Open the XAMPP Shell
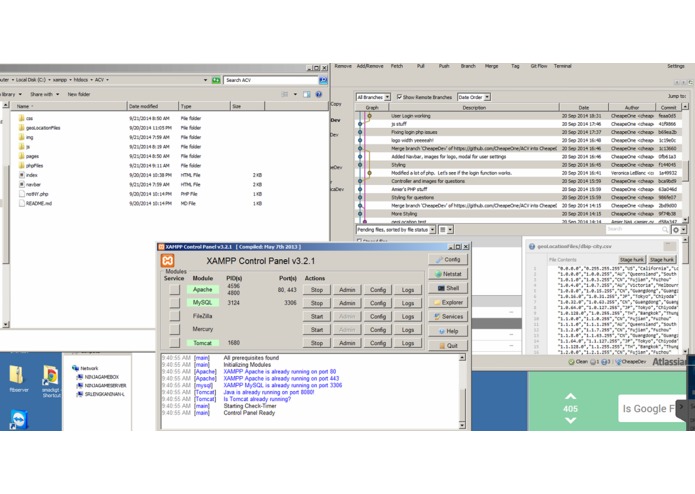695x494 pixels. coord(448,288)
